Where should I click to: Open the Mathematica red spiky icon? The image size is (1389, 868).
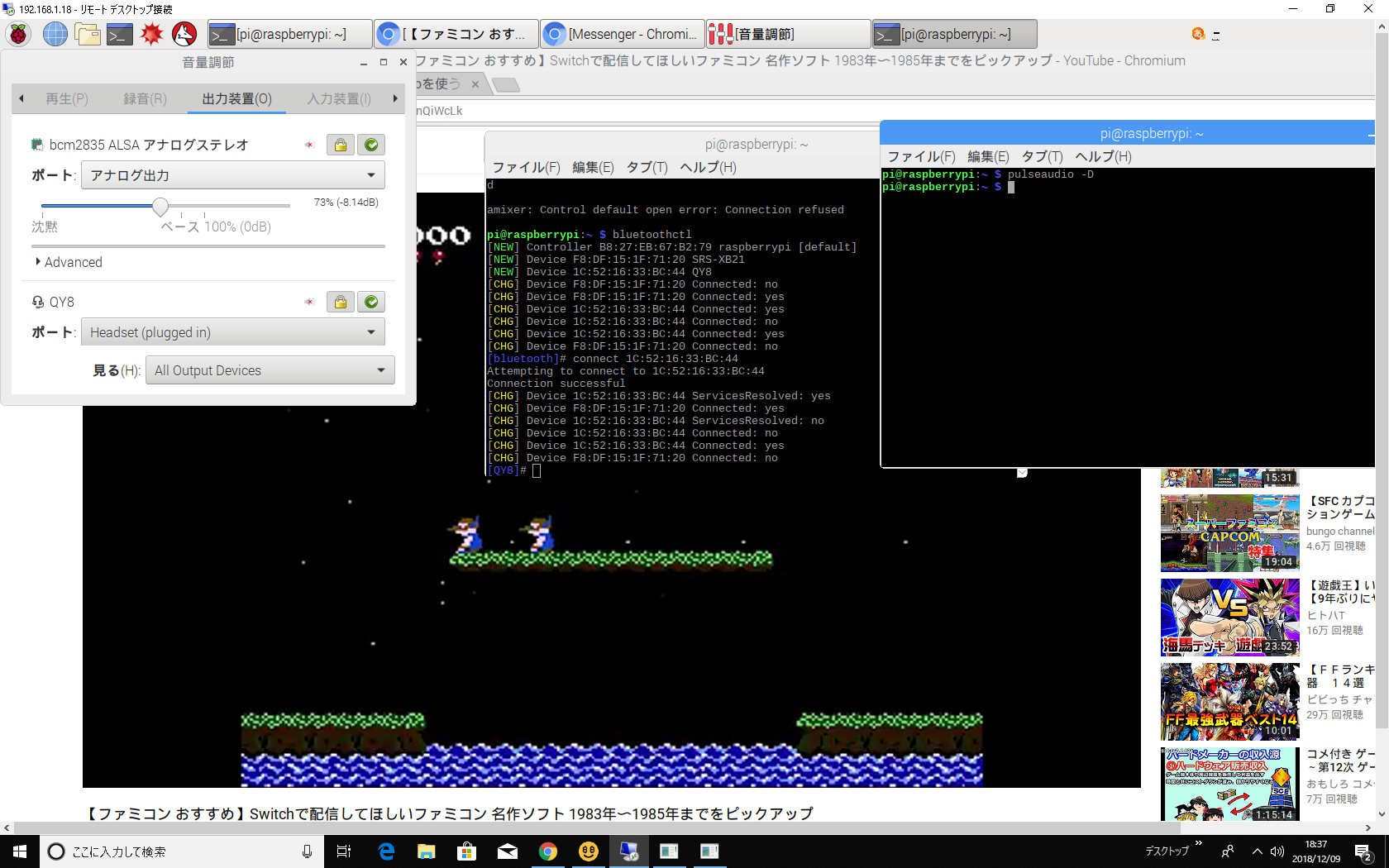point(152,34)
